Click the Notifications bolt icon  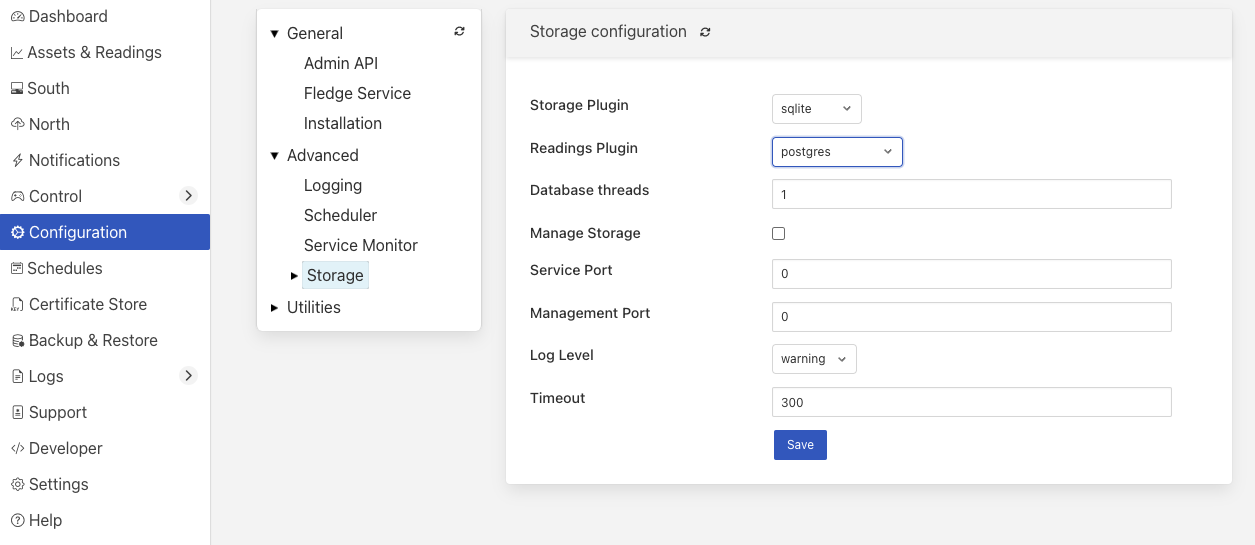point(17,160)
